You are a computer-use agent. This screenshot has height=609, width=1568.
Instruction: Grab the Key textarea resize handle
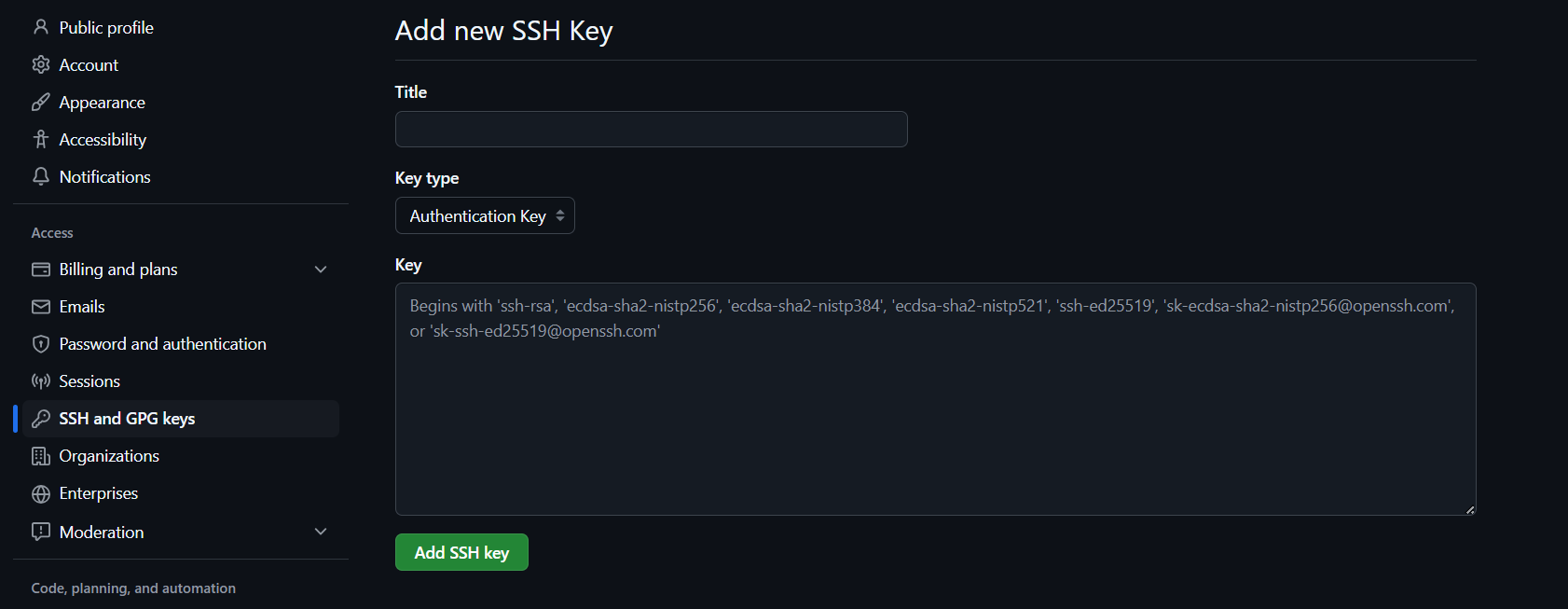coord(1470,509)
